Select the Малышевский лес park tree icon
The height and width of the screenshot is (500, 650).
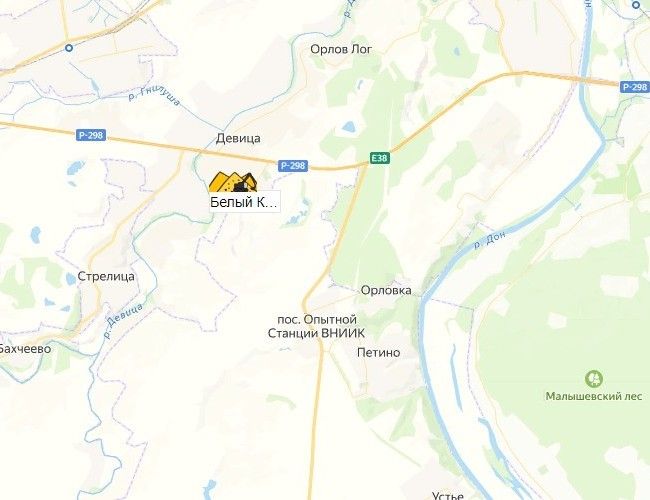coord(594,379)
